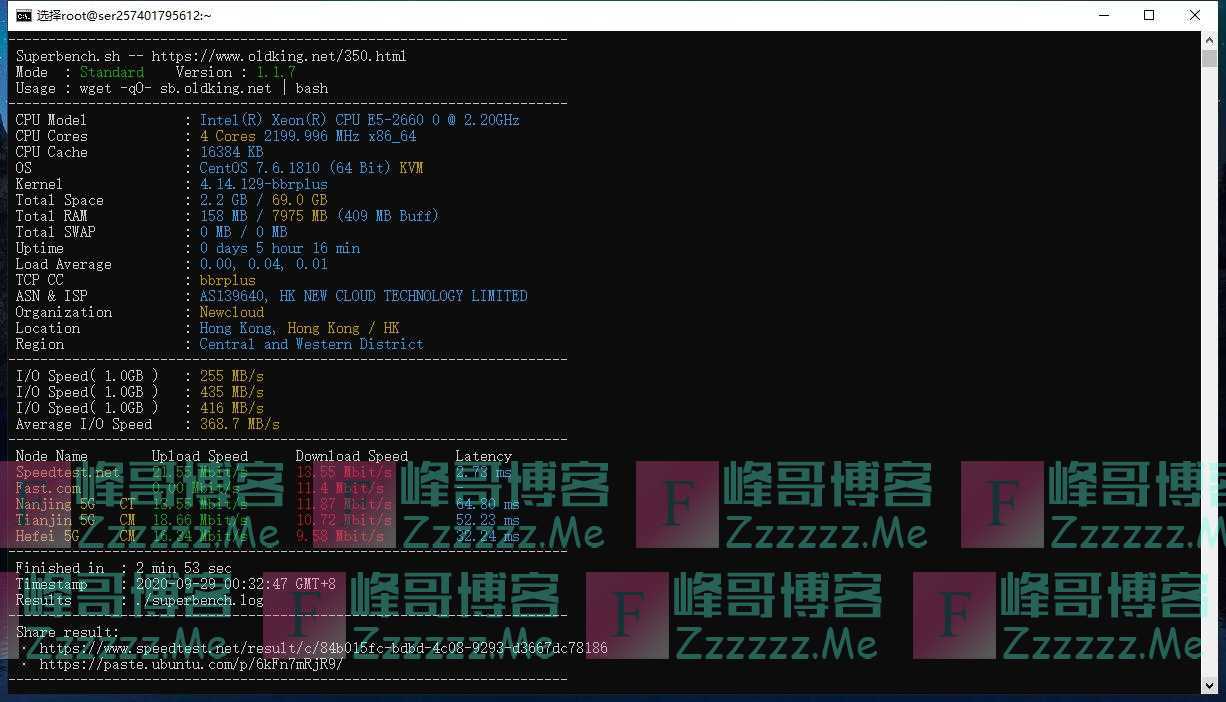Click the AS139640 ASN & ISP value
The height and width of the screenshot is (702, 1226).
(x=363, y=296)
